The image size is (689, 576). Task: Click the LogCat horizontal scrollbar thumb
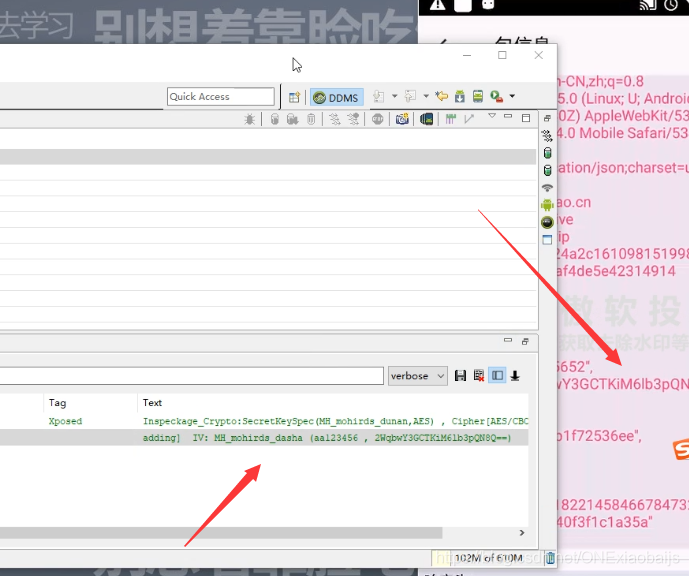[x=221, y=533]
